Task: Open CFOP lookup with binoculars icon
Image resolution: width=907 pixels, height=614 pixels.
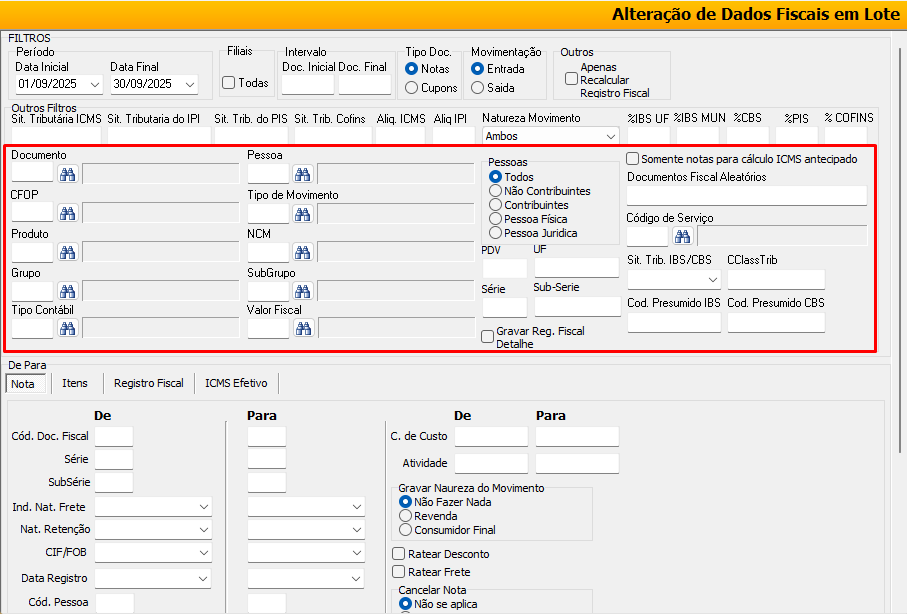Action: 67,213
